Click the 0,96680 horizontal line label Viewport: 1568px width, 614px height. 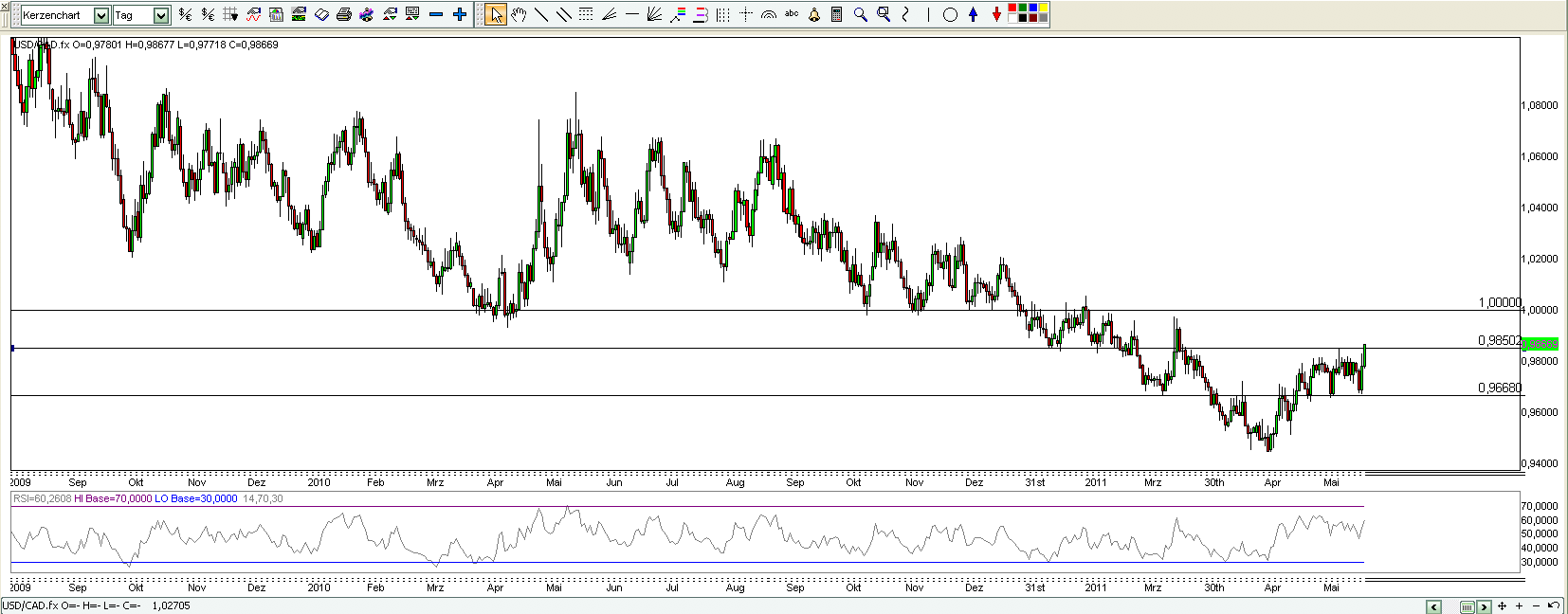[1499, 388]
